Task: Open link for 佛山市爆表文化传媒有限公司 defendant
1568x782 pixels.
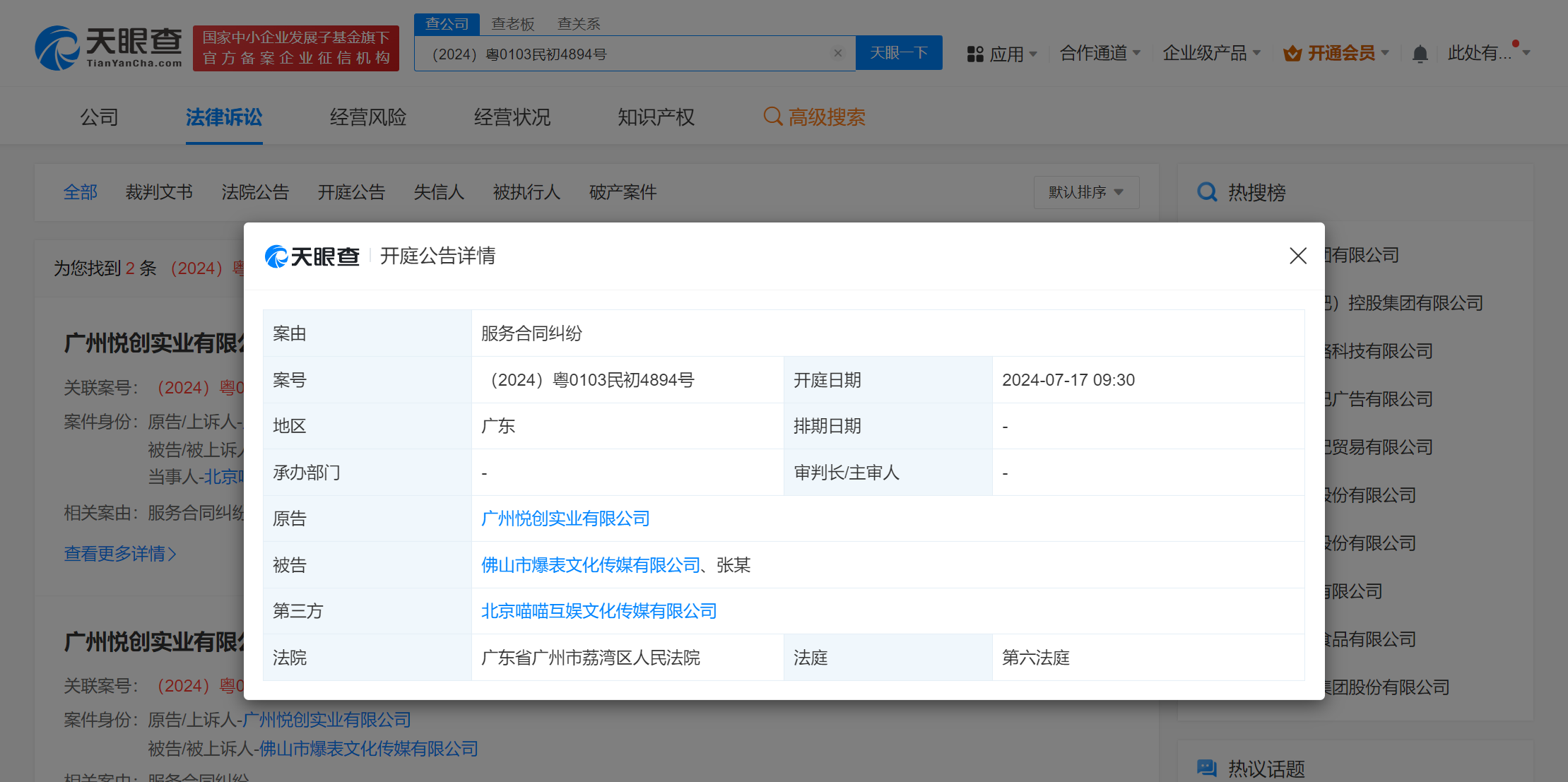Action: click(x=589, y=564)
